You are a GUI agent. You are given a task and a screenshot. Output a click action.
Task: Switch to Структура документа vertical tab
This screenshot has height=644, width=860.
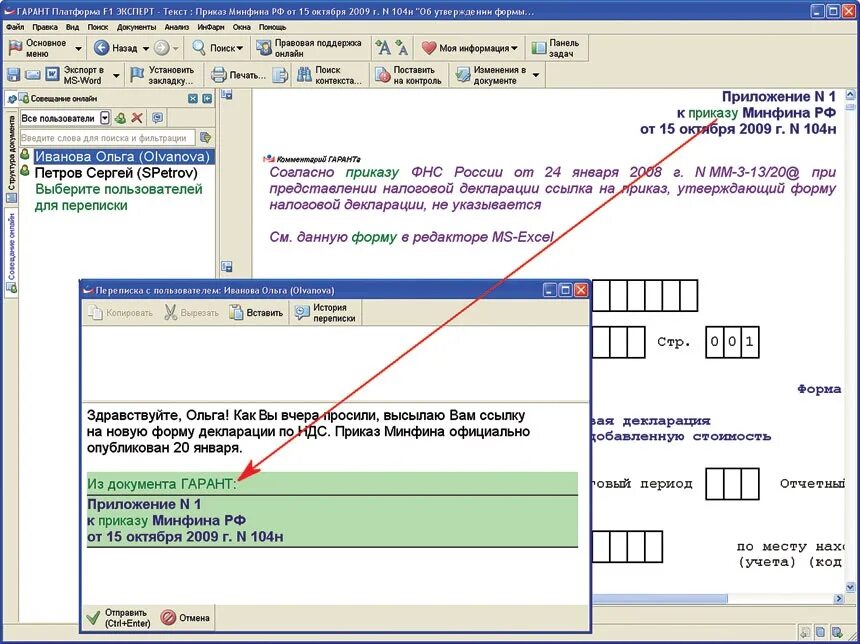coord(11,159)
